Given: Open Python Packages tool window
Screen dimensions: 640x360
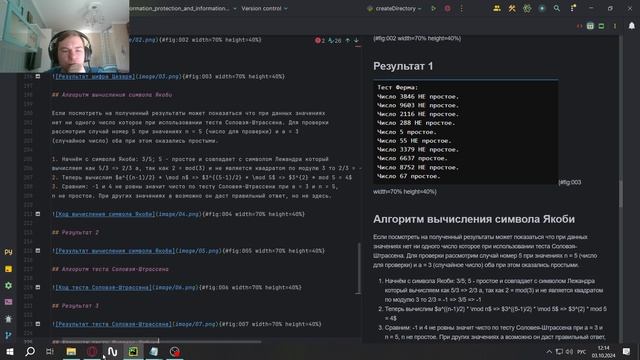Looking at the screenshot, I should point(8,269).
